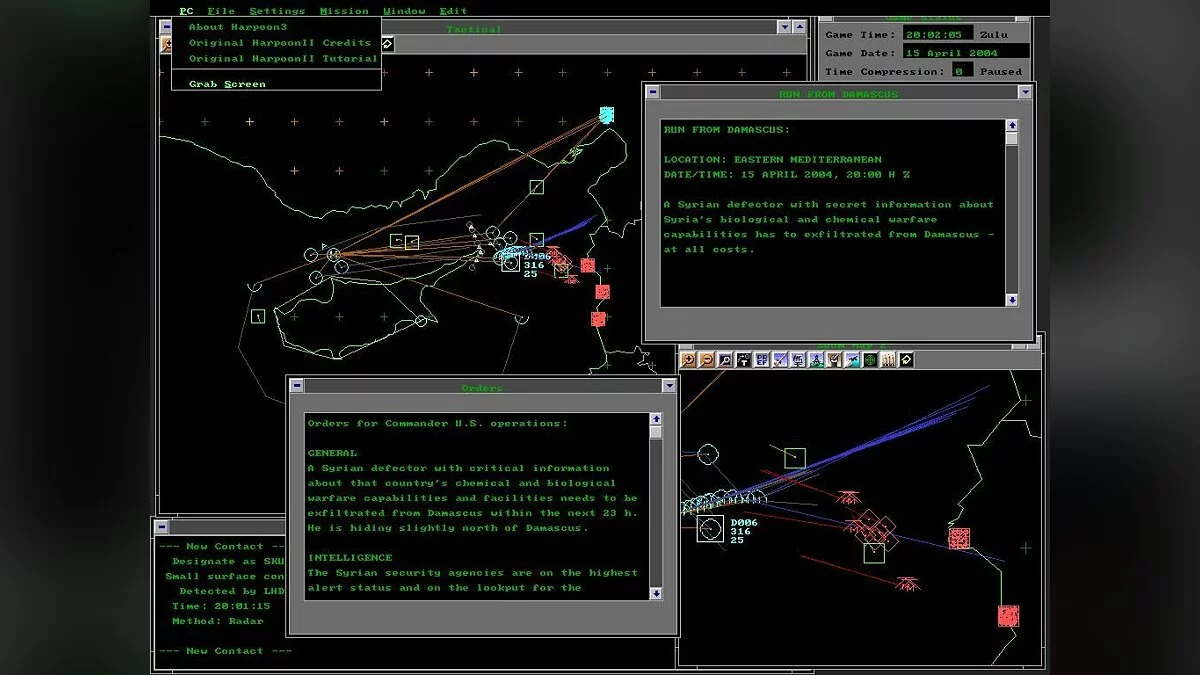Image resolution: width=1200 pixels, height=675 pixels.
Task: Open the Mission menu
Action: [344, 11]
